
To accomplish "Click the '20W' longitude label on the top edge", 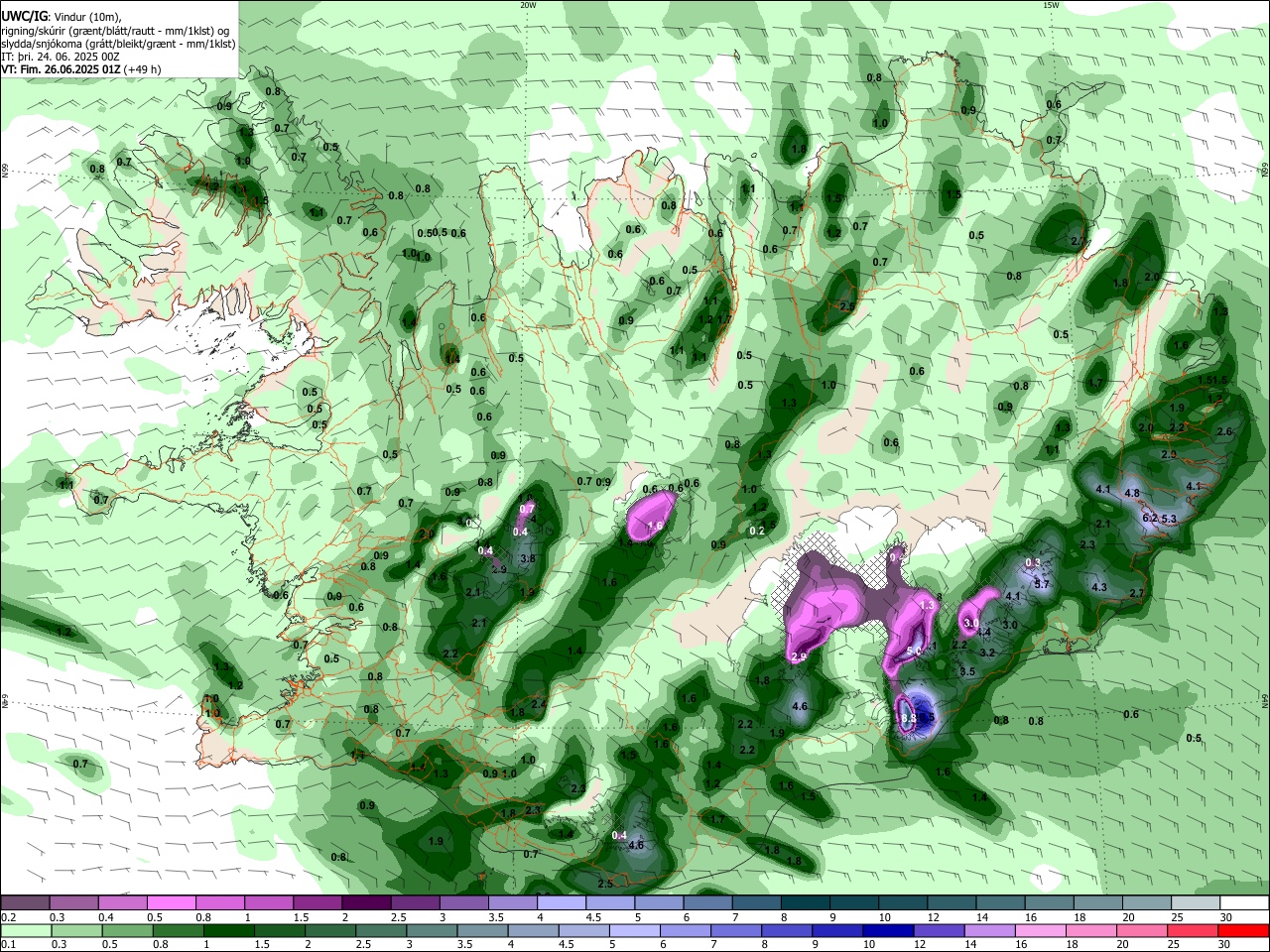I will [528, 5].
